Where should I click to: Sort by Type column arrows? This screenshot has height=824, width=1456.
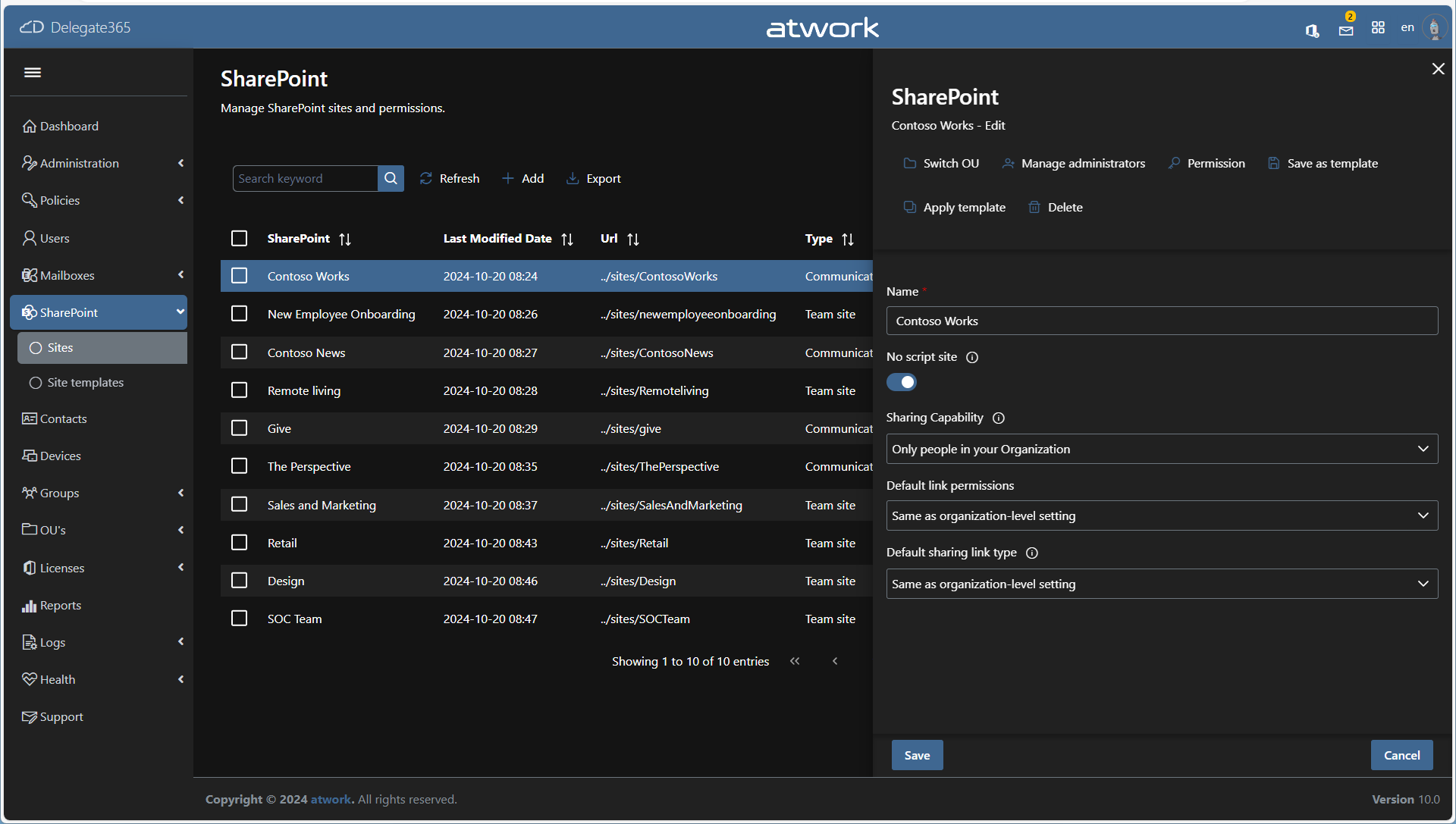(x=848, y=239)
